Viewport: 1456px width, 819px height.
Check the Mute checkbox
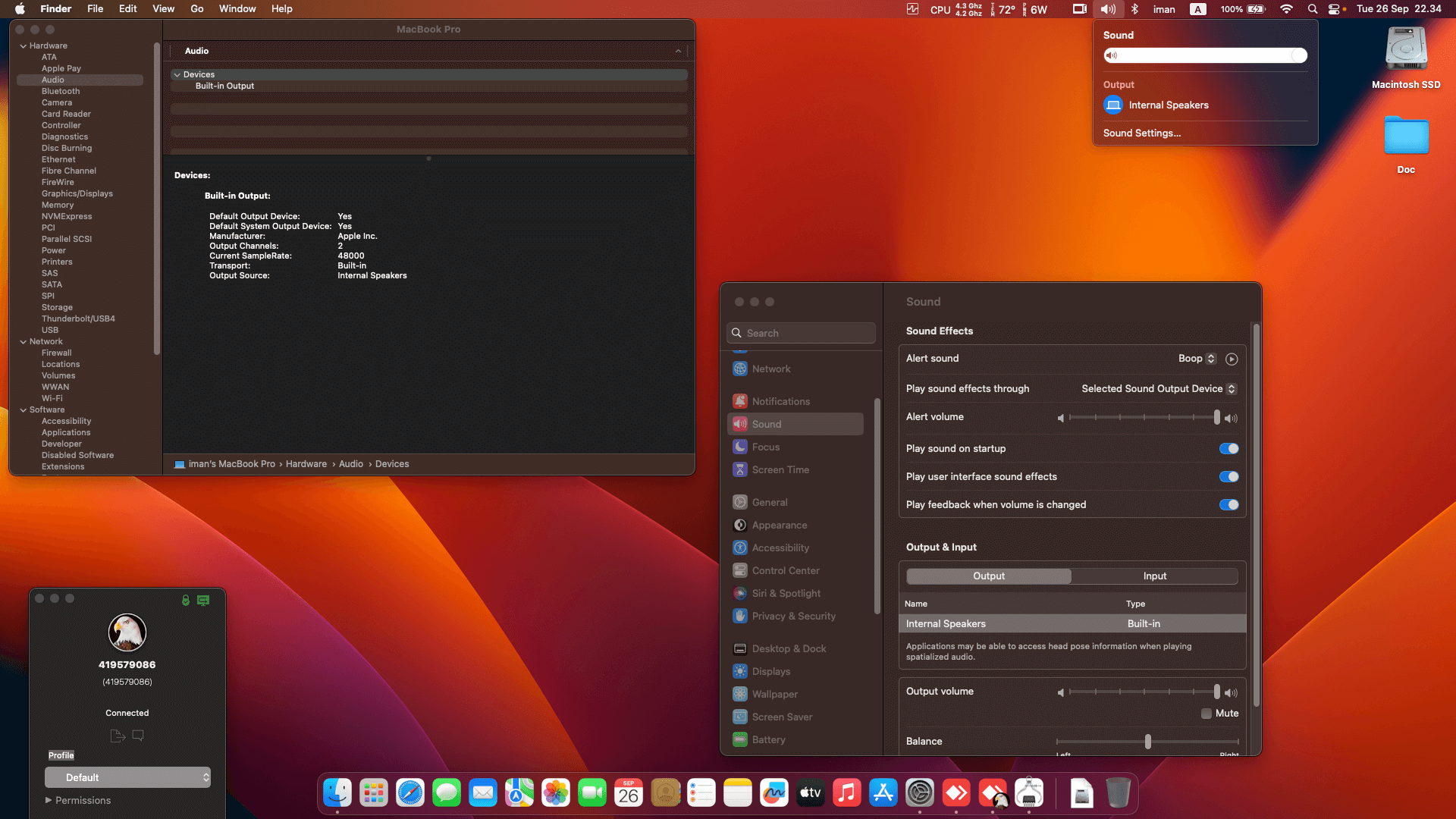pyautogui.click(x=1206, y=714)
